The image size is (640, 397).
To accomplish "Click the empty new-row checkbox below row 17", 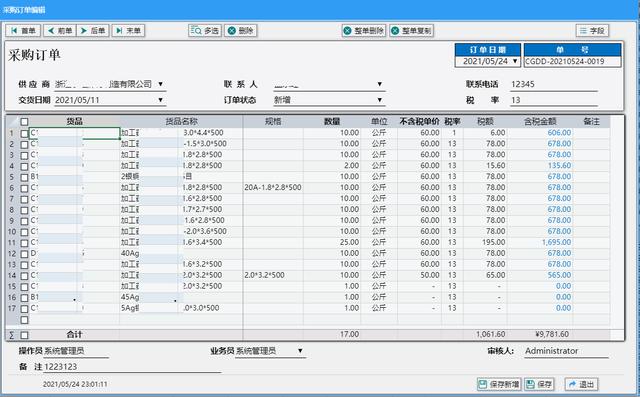I will [24, 320].
